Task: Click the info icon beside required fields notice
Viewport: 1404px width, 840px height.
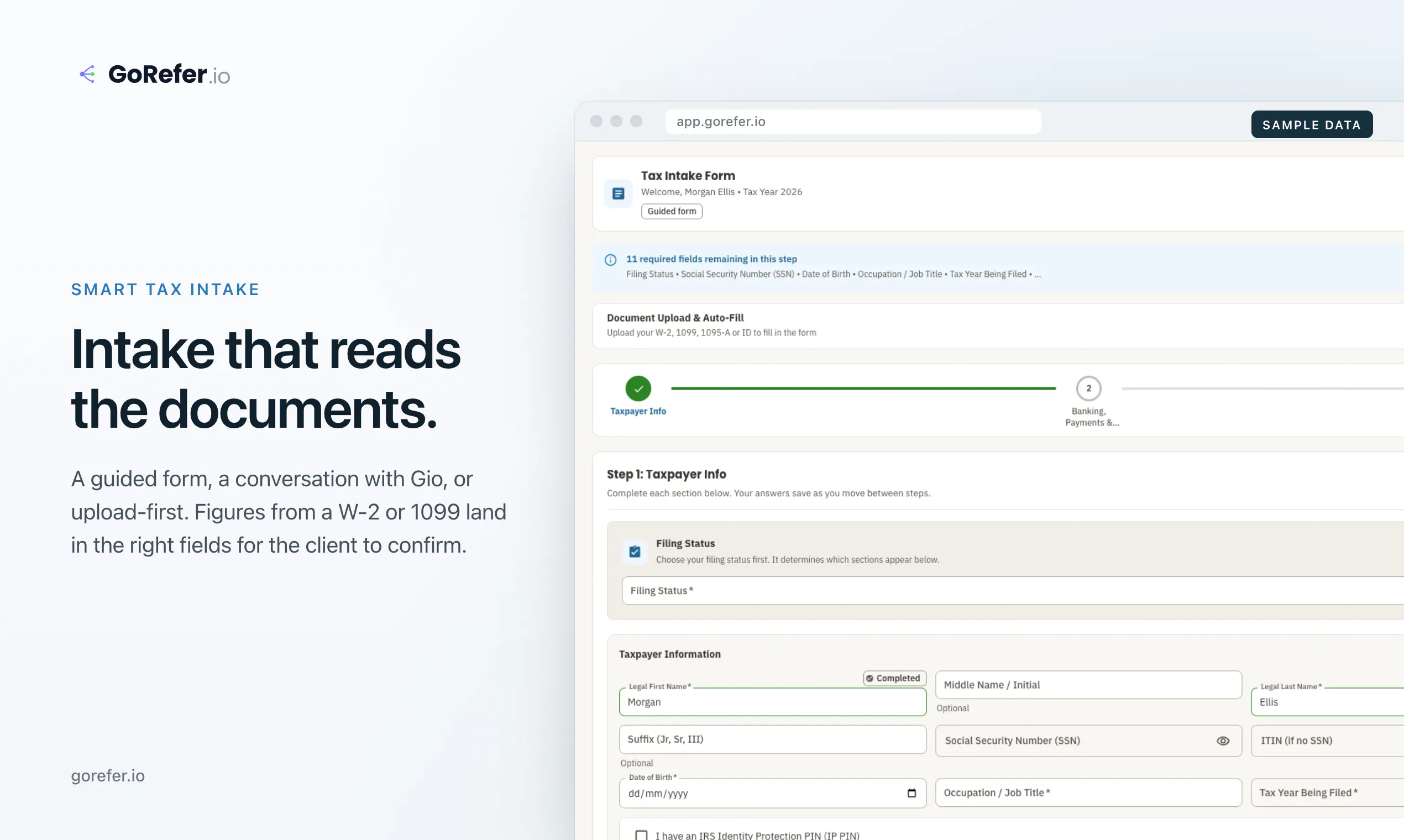Action: [x=610, y=260]
